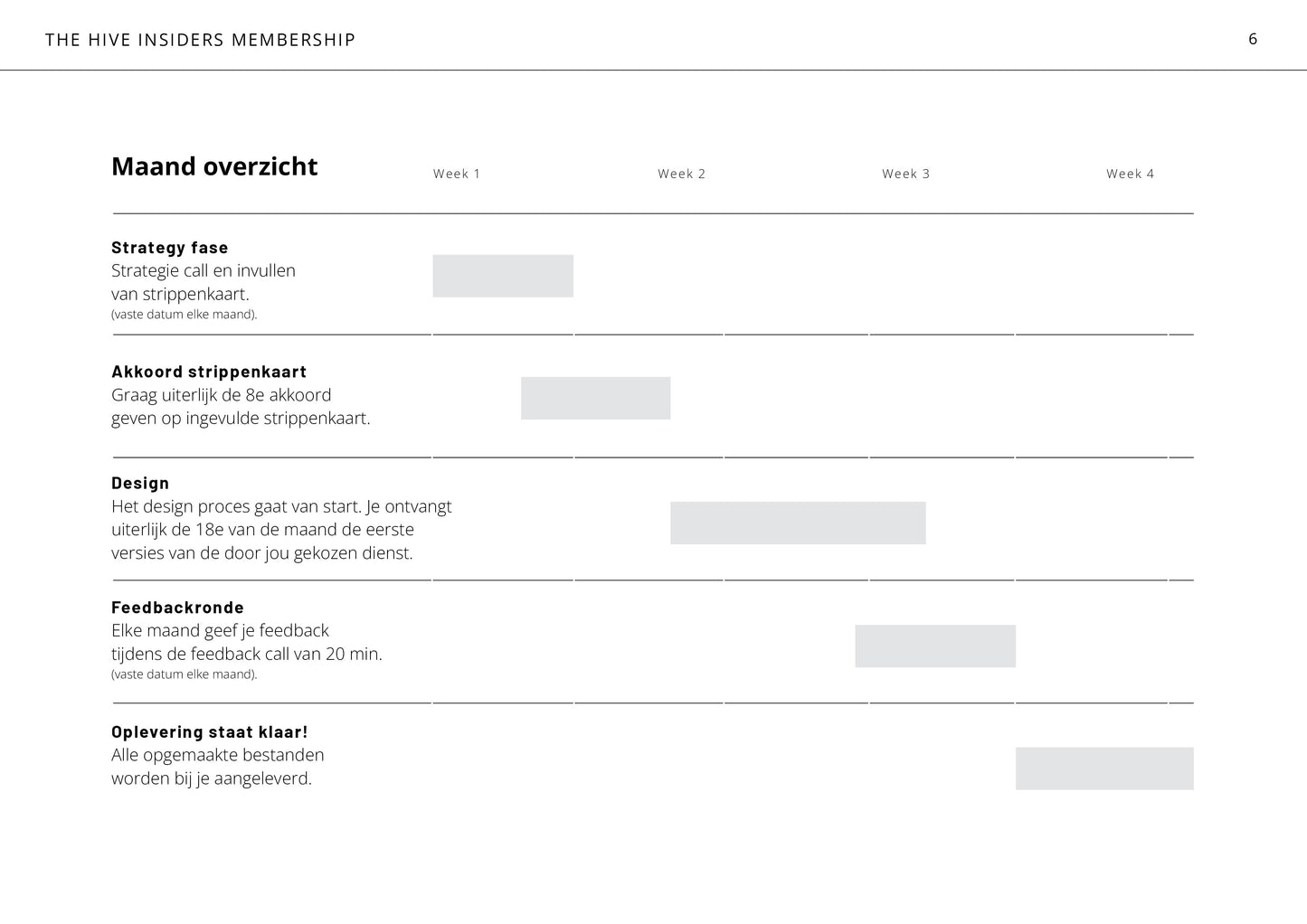Click the Oplevering staat klaar! title
The width and height of the screenshot is (1307, 924).
210,732
